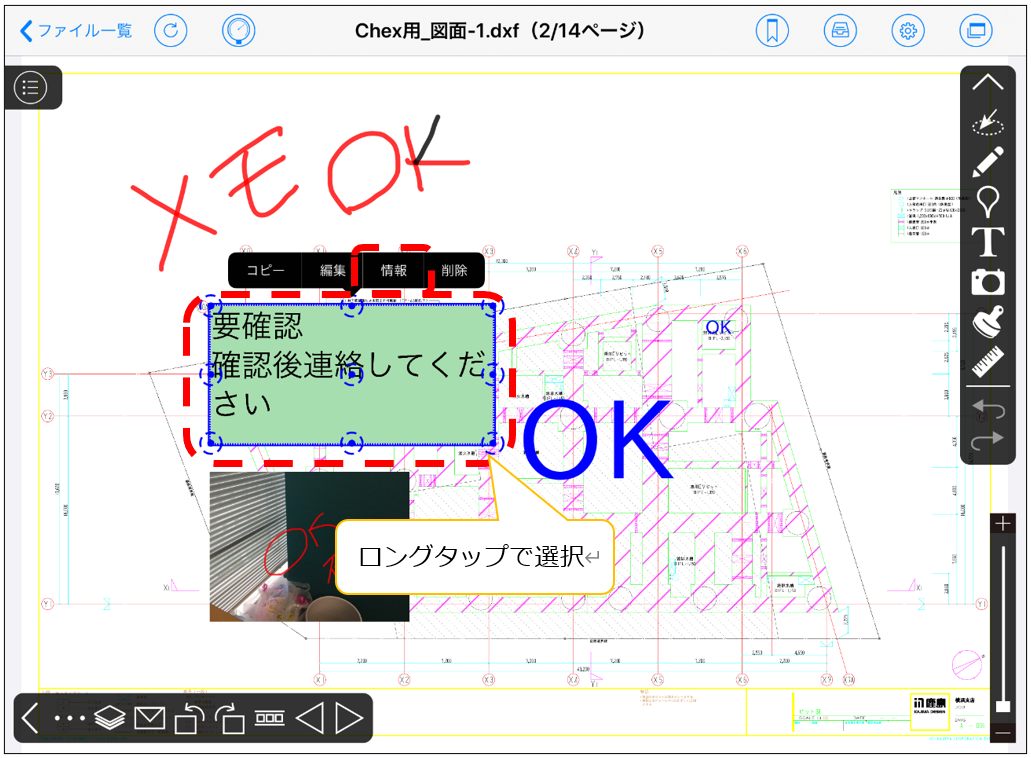Image resolution: width=1031 pixels, height=758 pixels.
Task: Tap 削除 in the context menu
Action: tap(454, 270)
